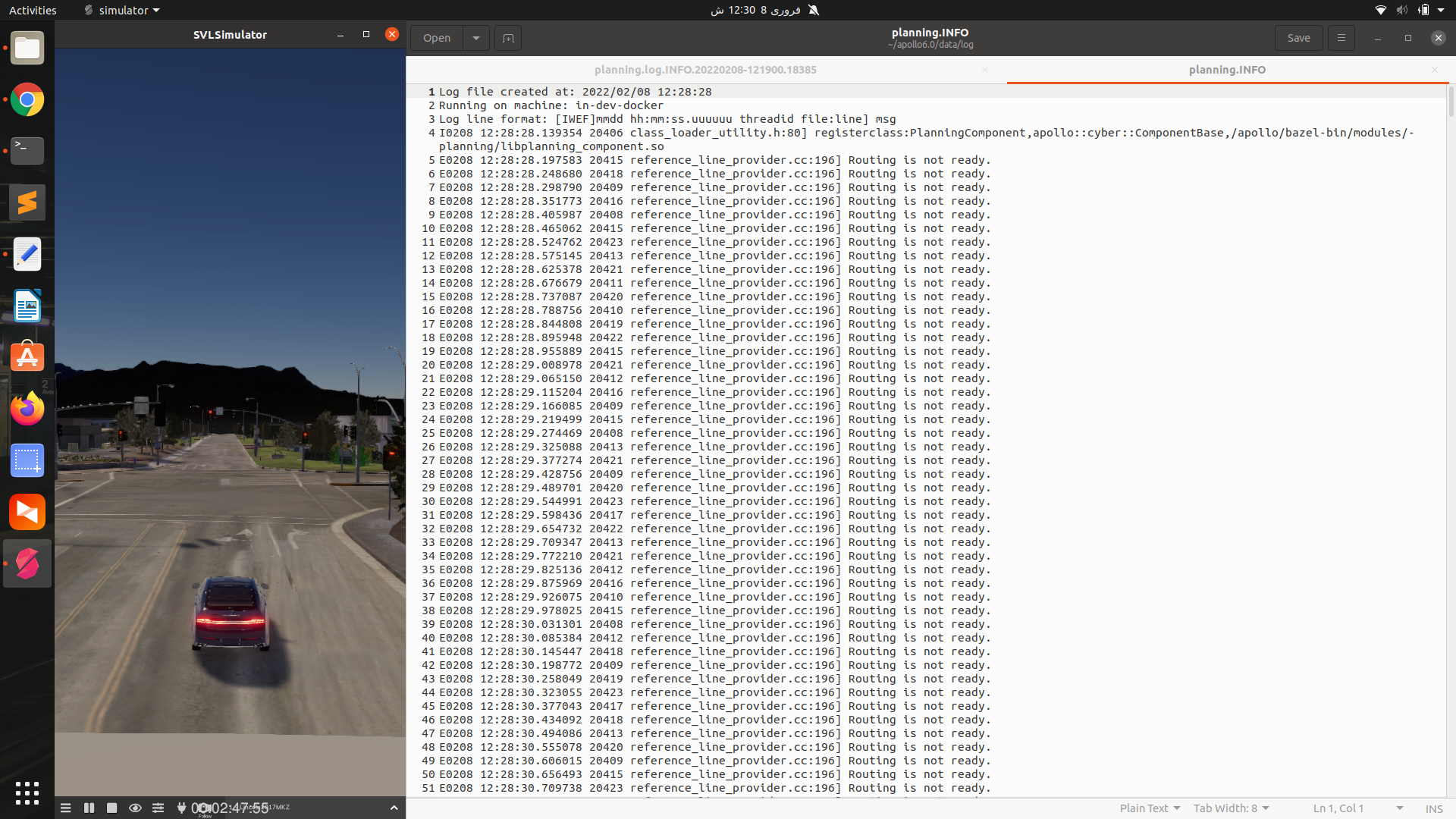Stop the simulation

pos(112,808)
